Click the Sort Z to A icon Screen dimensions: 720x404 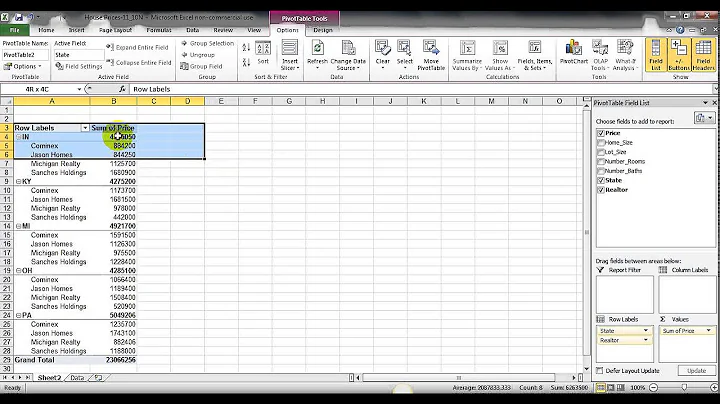246,62
